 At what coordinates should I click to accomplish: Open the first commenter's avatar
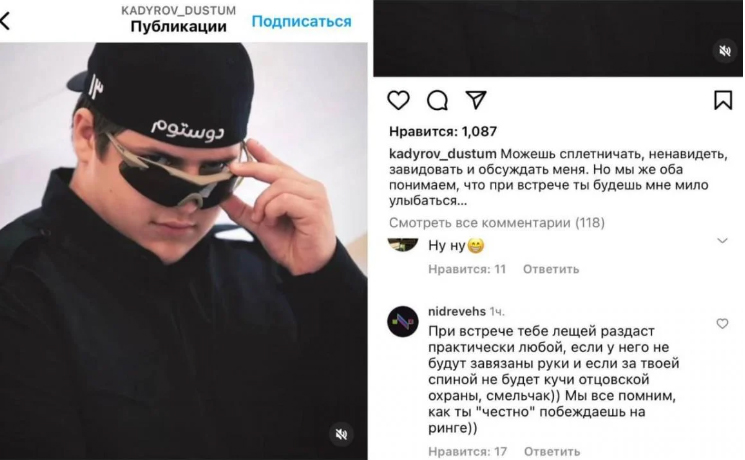pyautogui.click(x=403, y=244)
